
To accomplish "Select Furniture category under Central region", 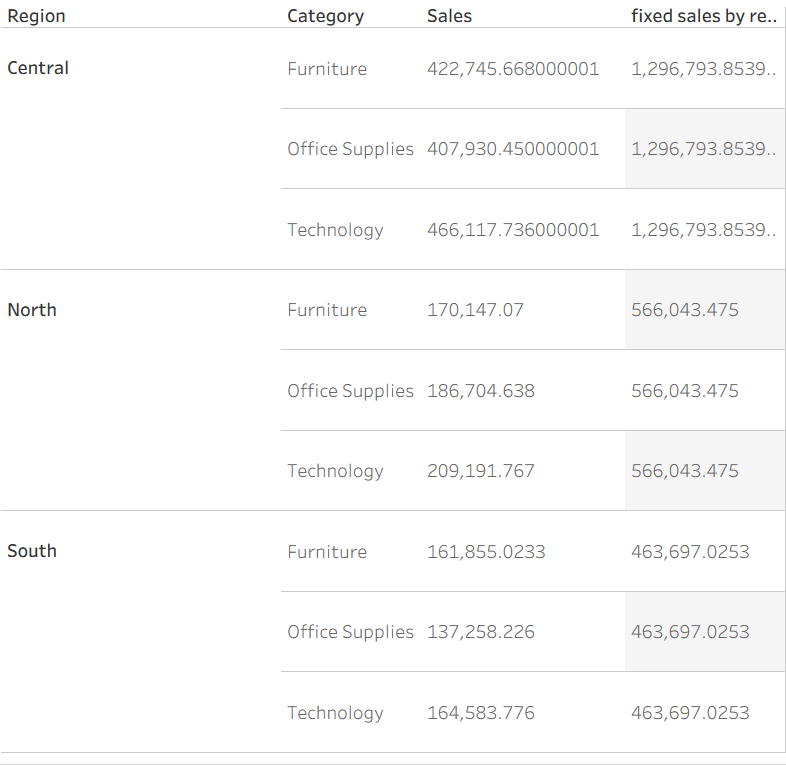I will pyautogui.click(x=327, y=69).
